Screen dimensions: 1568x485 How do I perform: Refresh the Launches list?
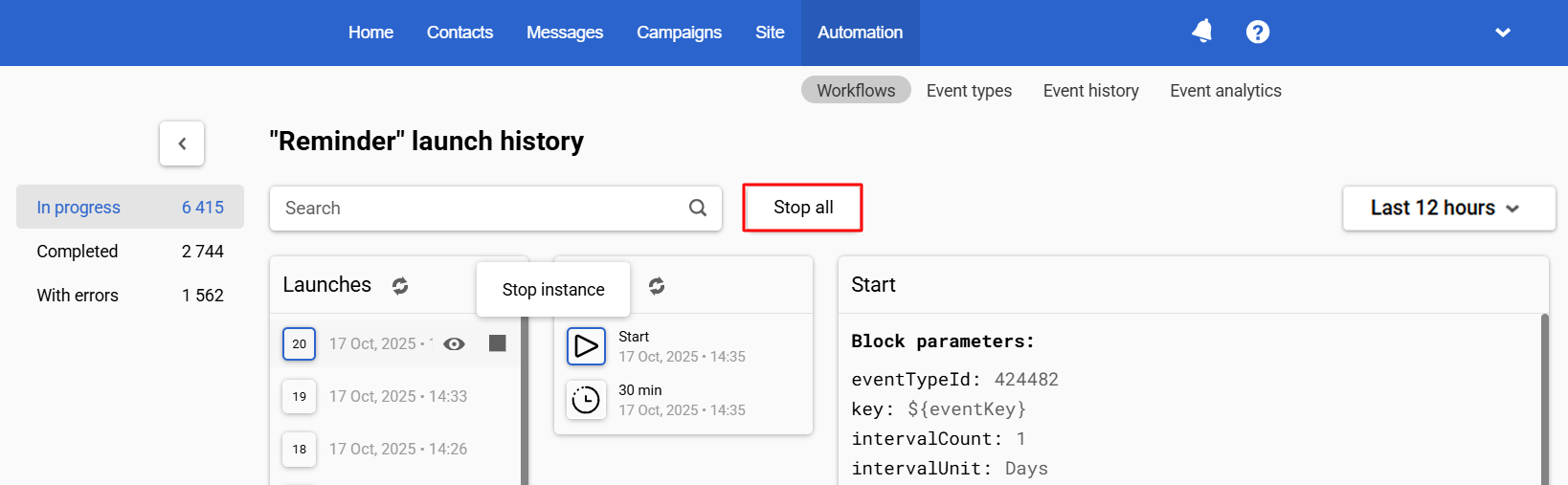pyautogui.click(x=400, y=285)
